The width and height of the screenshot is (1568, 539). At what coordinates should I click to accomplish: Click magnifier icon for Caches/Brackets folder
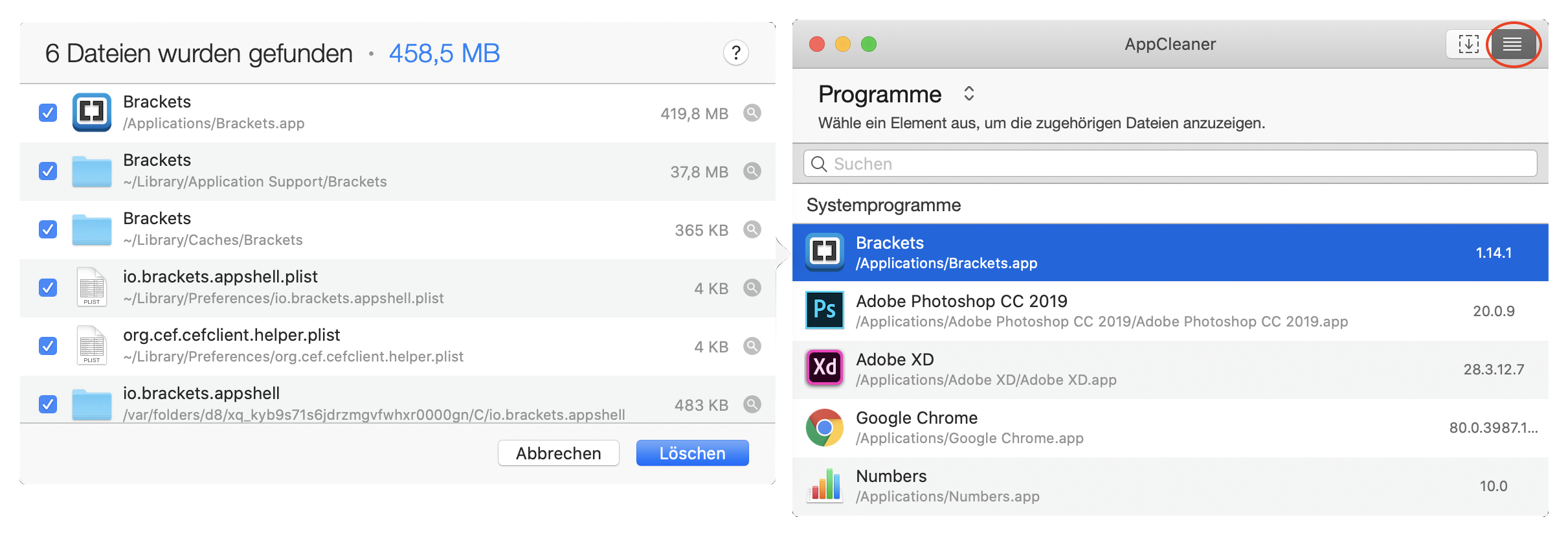click(x=752, y=229)
